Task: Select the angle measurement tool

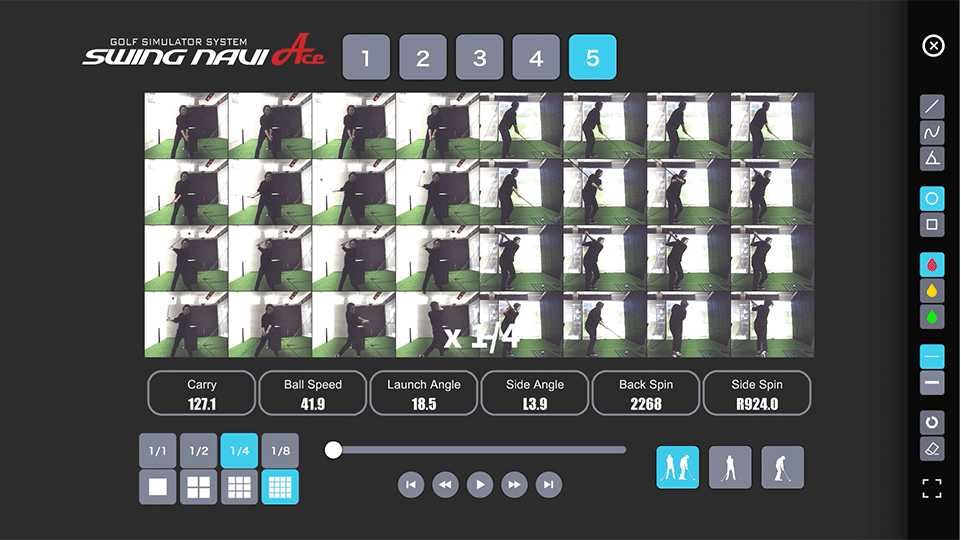Action: (x=932, y=158)
